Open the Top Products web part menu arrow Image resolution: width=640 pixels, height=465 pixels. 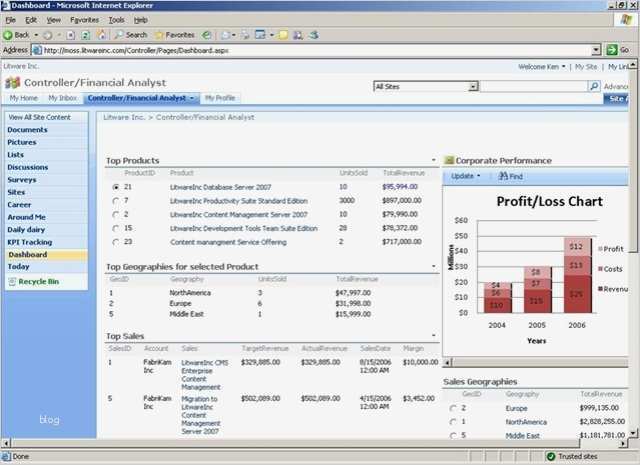(433, 160)
